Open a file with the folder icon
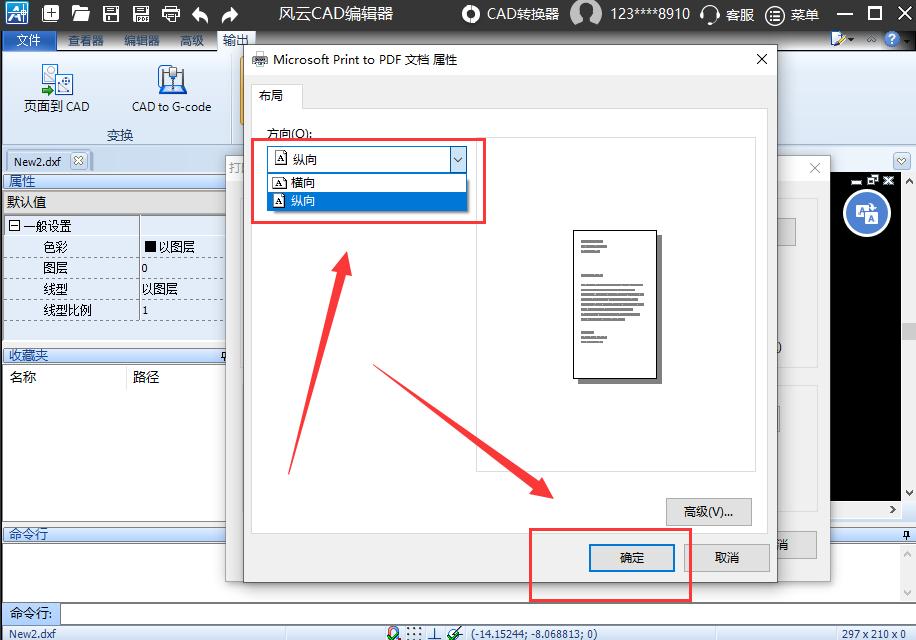 tap(81, 13)
